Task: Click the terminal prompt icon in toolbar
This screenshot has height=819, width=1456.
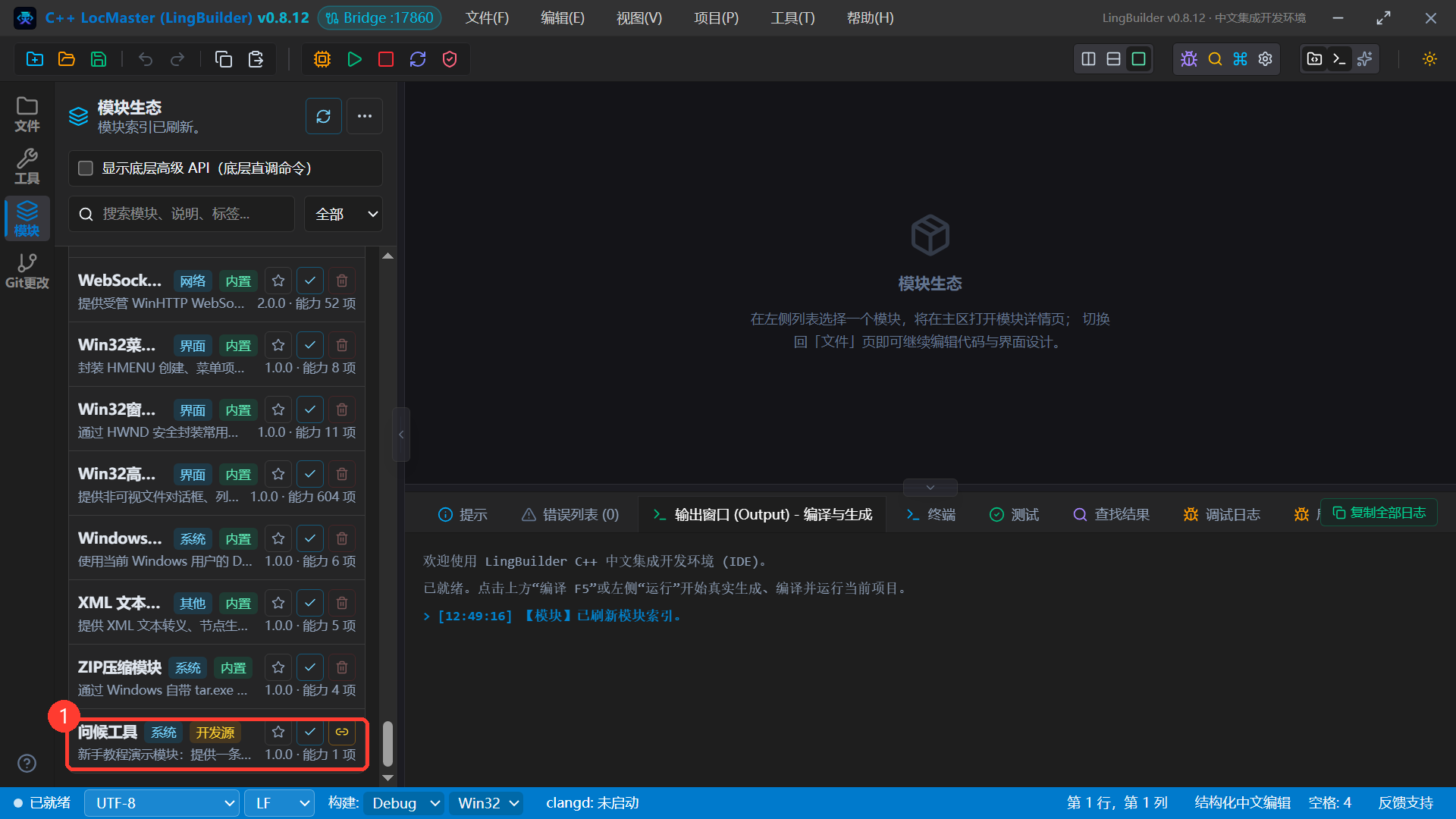Action: click(x=1340, y=59)
